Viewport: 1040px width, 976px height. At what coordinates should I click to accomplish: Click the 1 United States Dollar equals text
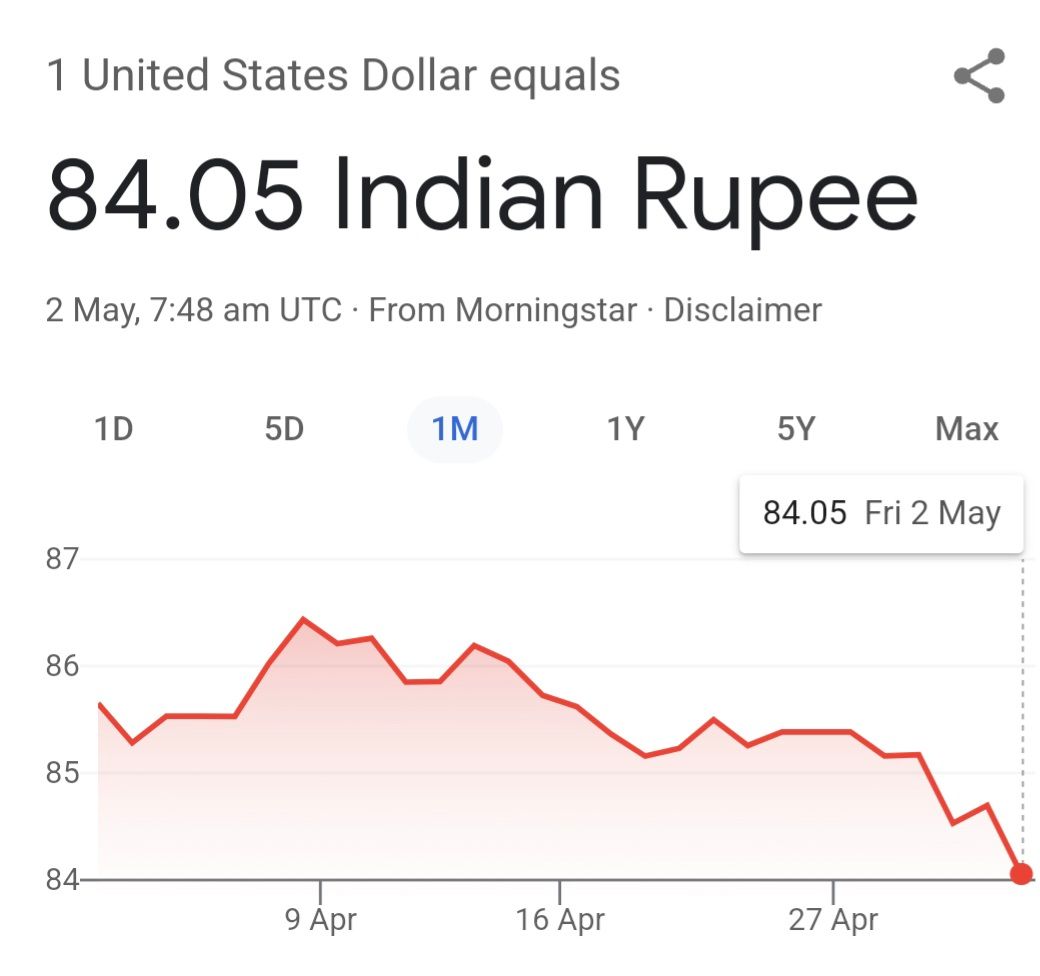coord(334,76)
